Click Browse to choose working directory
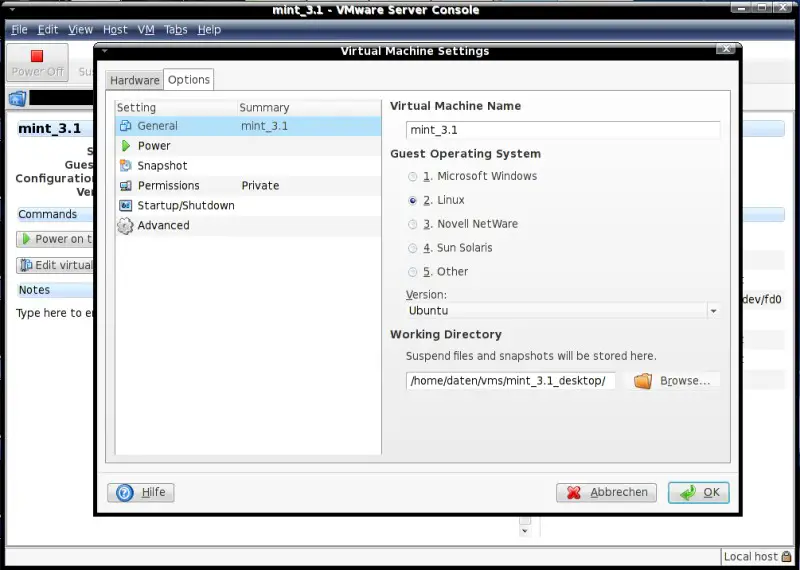This screenshot has width=800, height=570. (674, 381)
